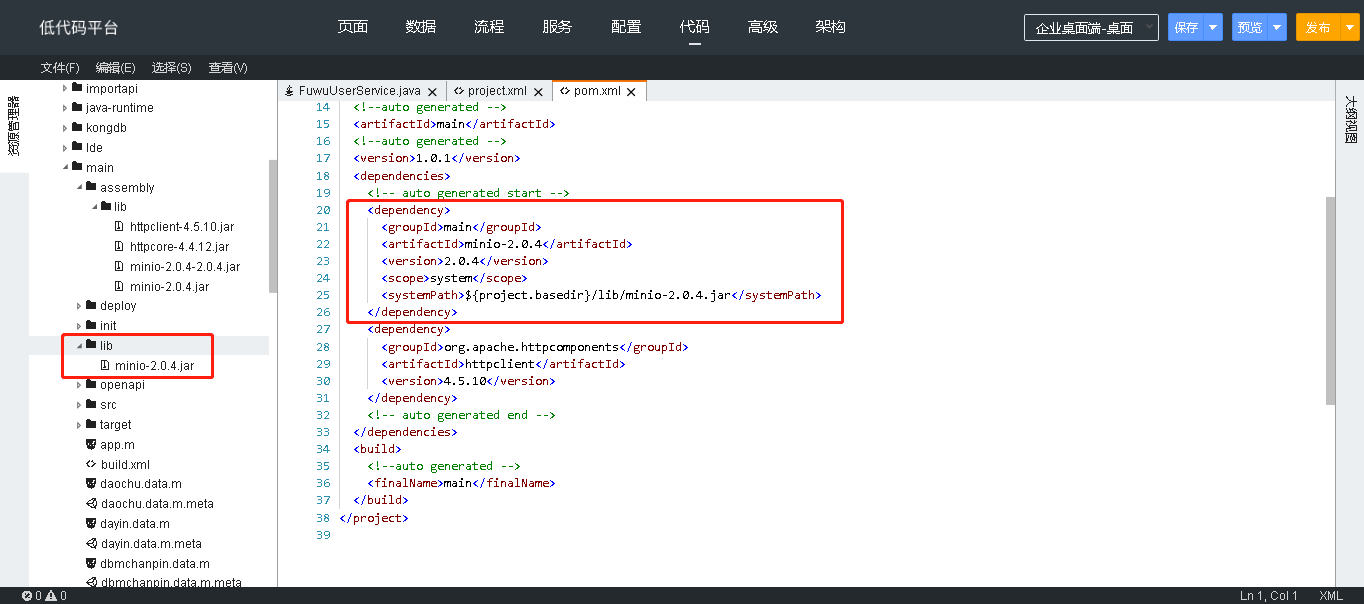The image size is (1364, 604).
Task: Open the 预览 dropdown arrow
Action: 1277,28
